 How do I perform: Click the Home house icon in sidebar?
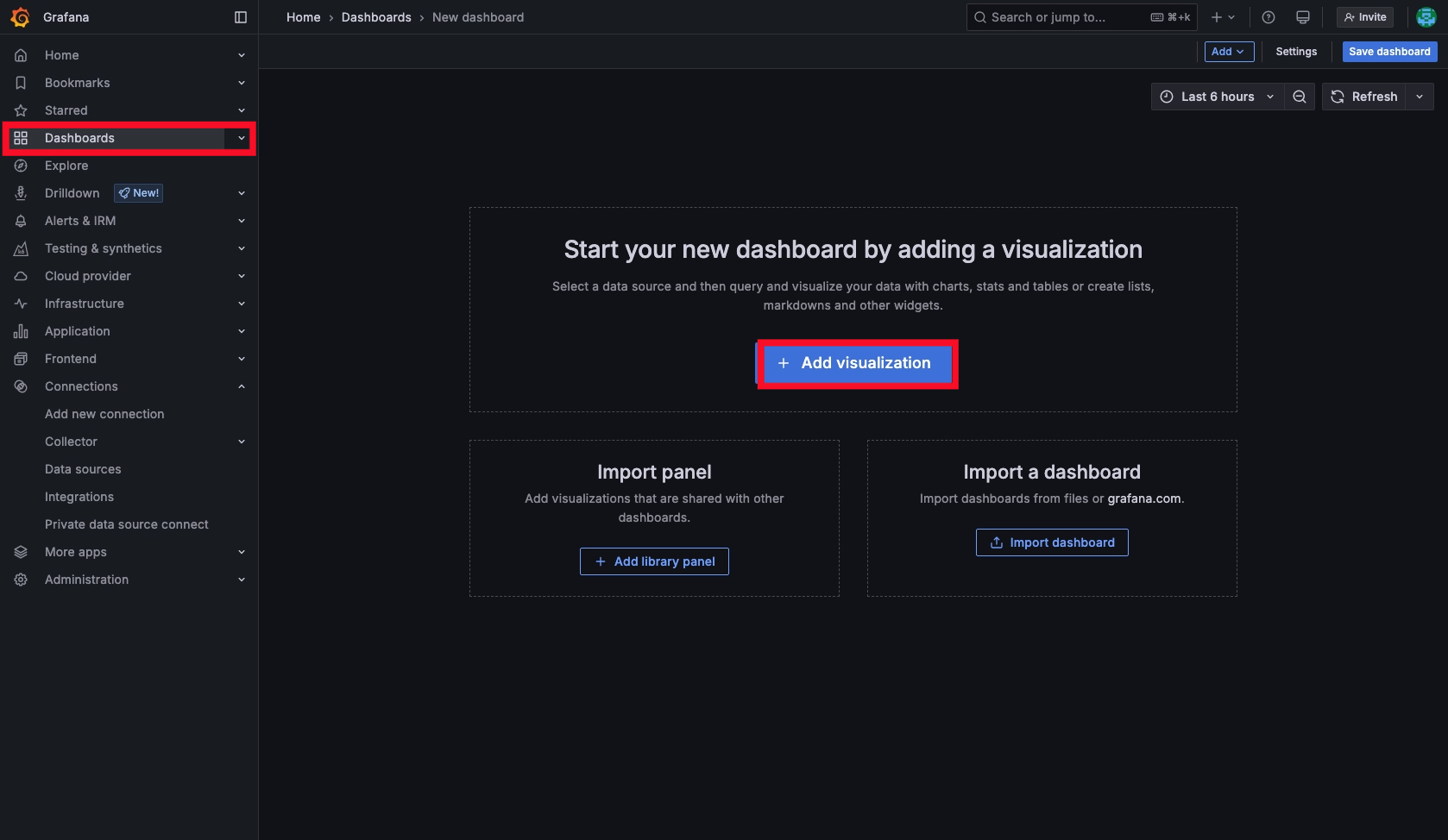coord(21,55)
